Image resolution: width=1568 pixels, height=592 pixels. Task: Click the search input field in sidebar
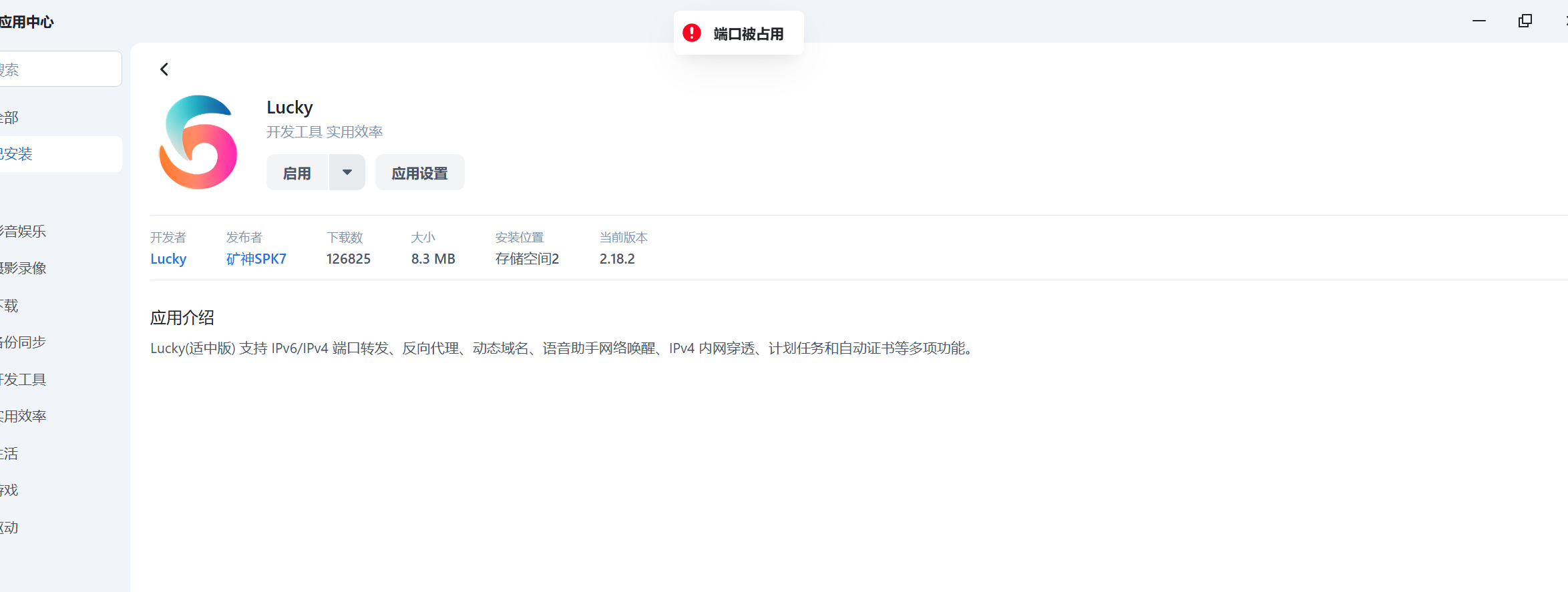click(60, 69)
